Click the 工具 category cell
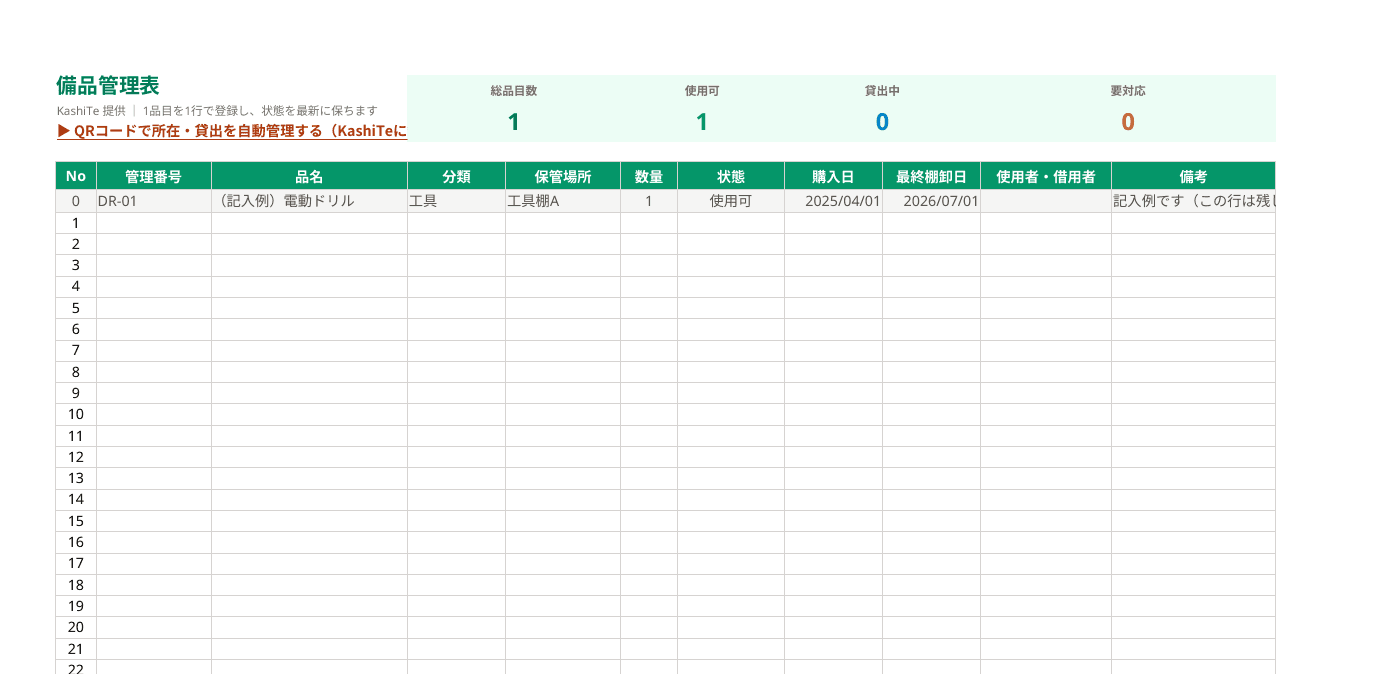Screen dimensions: 1373x674 point(457,201)
